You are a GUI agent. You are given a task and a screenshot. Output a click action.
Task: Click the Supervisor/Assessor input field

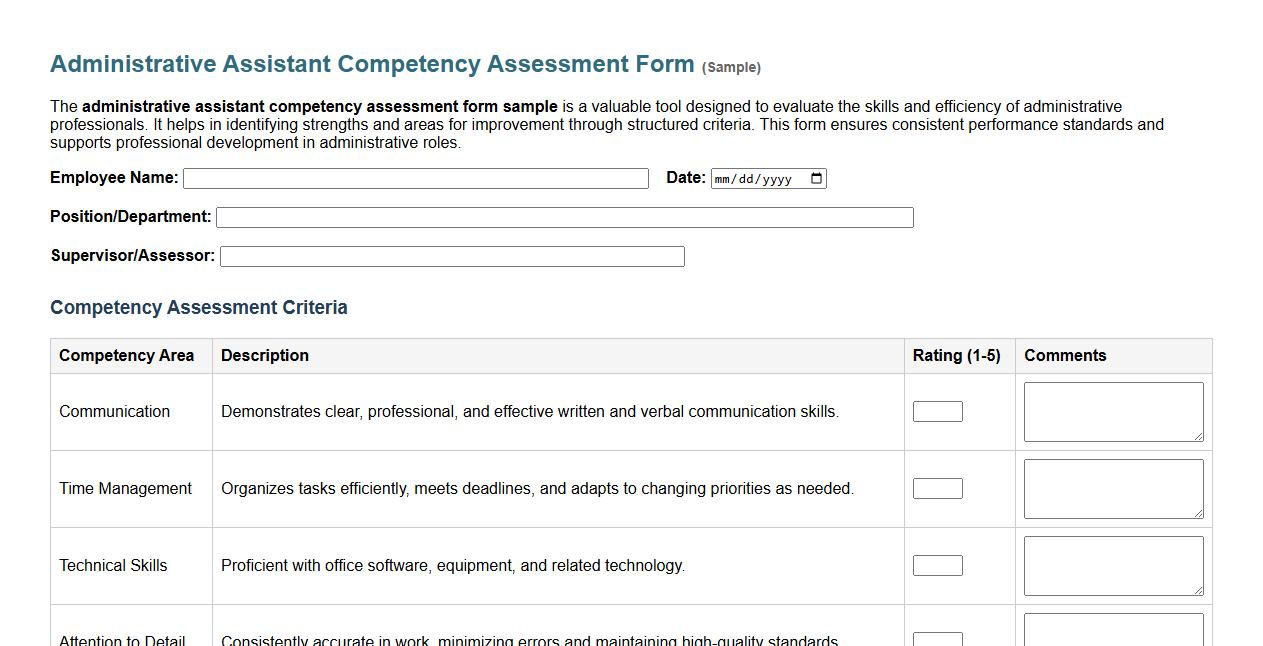(452, 255)
